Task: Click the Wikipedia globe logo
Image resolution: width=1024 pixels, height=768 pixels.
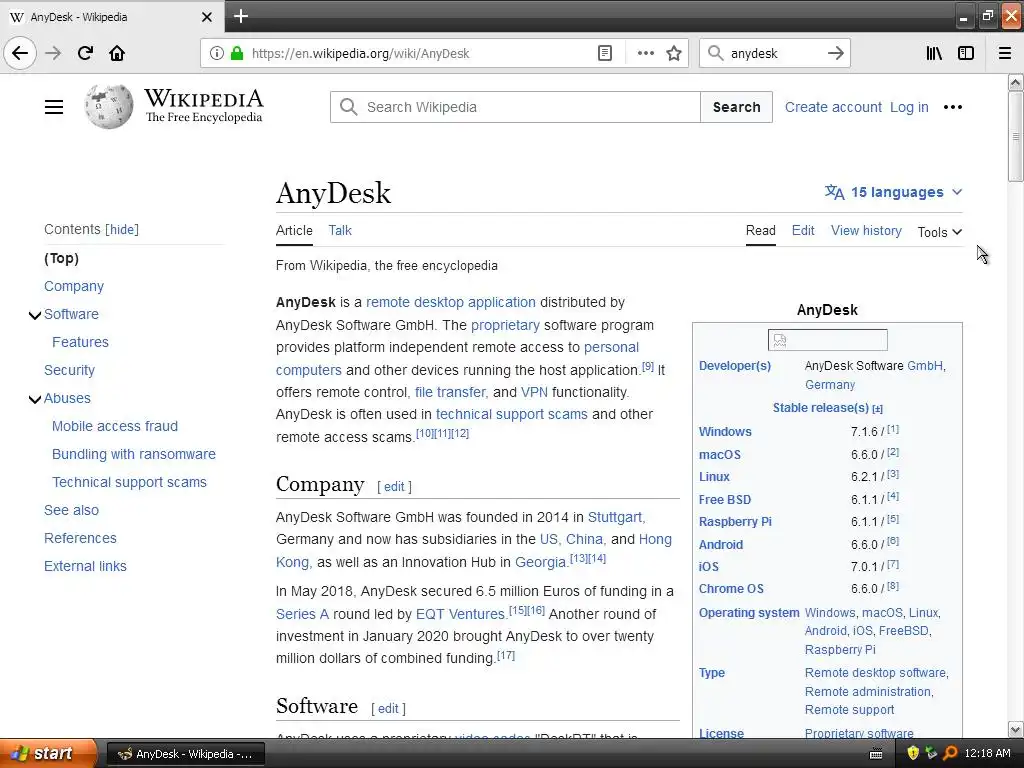Action: [108, 106]
